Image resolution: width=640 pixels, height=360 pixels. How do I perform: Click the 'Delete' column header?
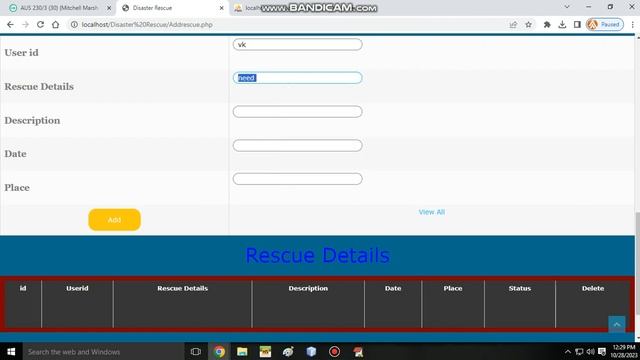click(x=593, y=288)
